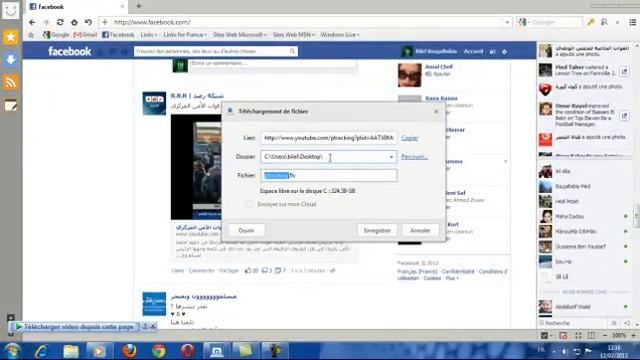Go to the browser home page
640x360 pixels.
[74, 22]
